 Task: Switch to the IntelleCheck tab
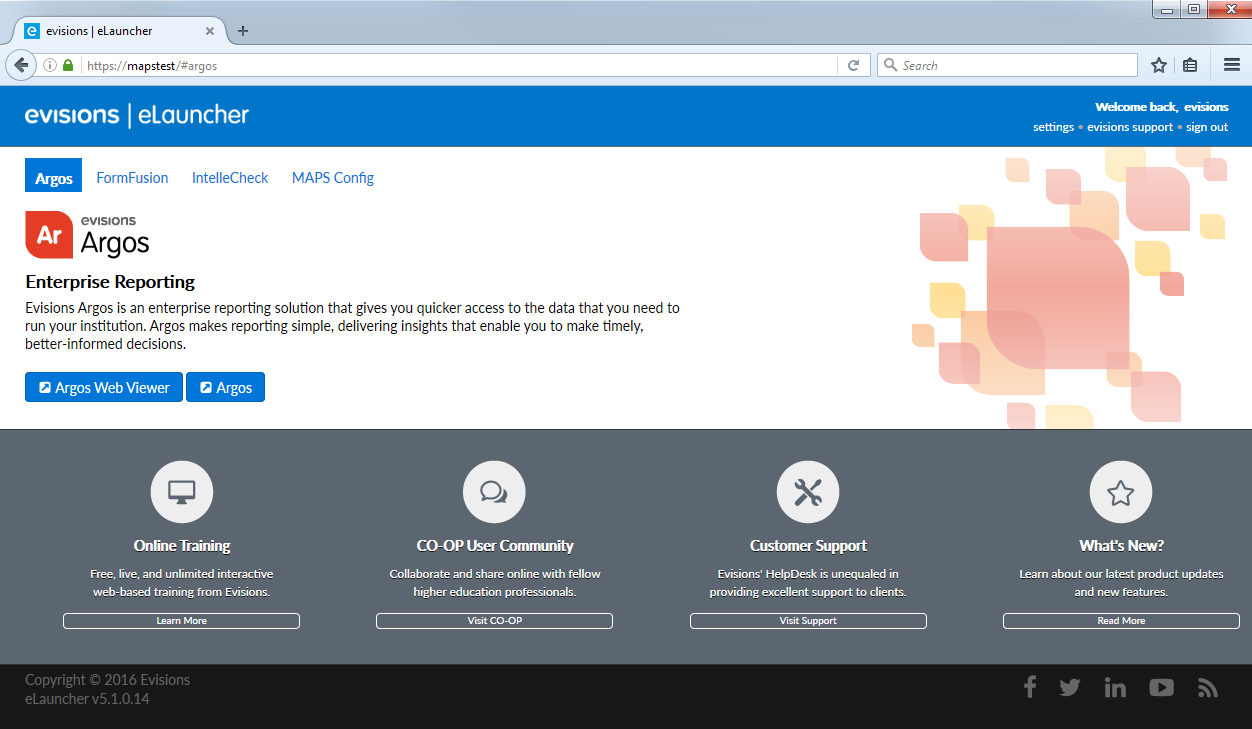coord(230,178)
